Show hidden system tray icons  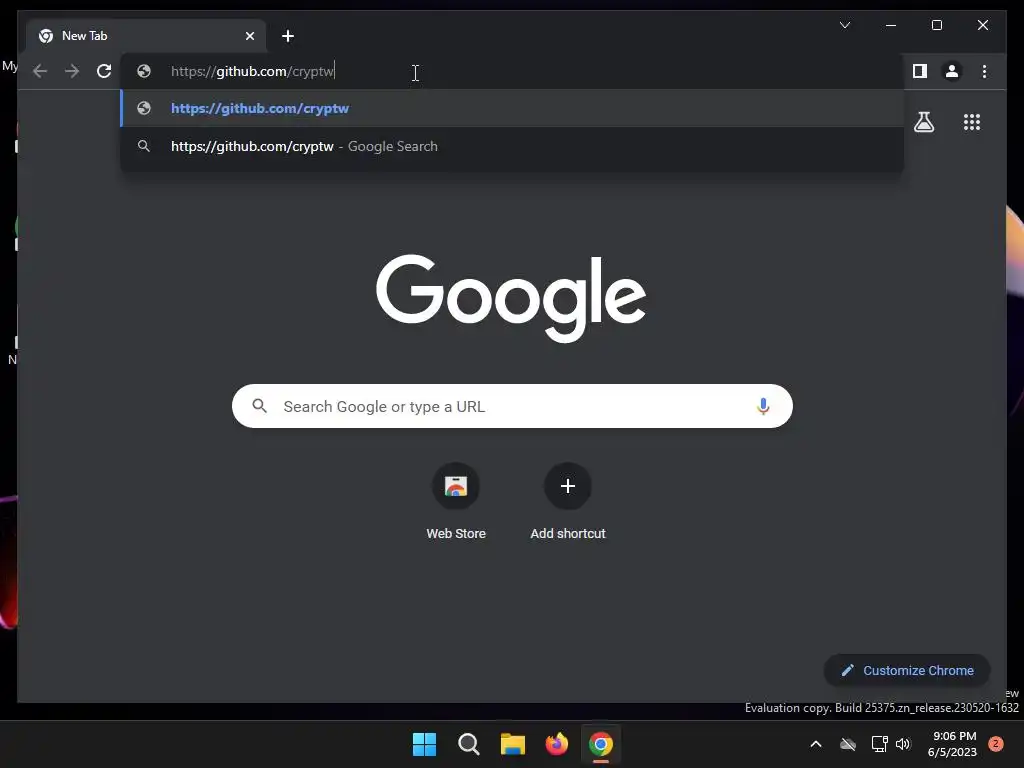(x=816, y=744)
